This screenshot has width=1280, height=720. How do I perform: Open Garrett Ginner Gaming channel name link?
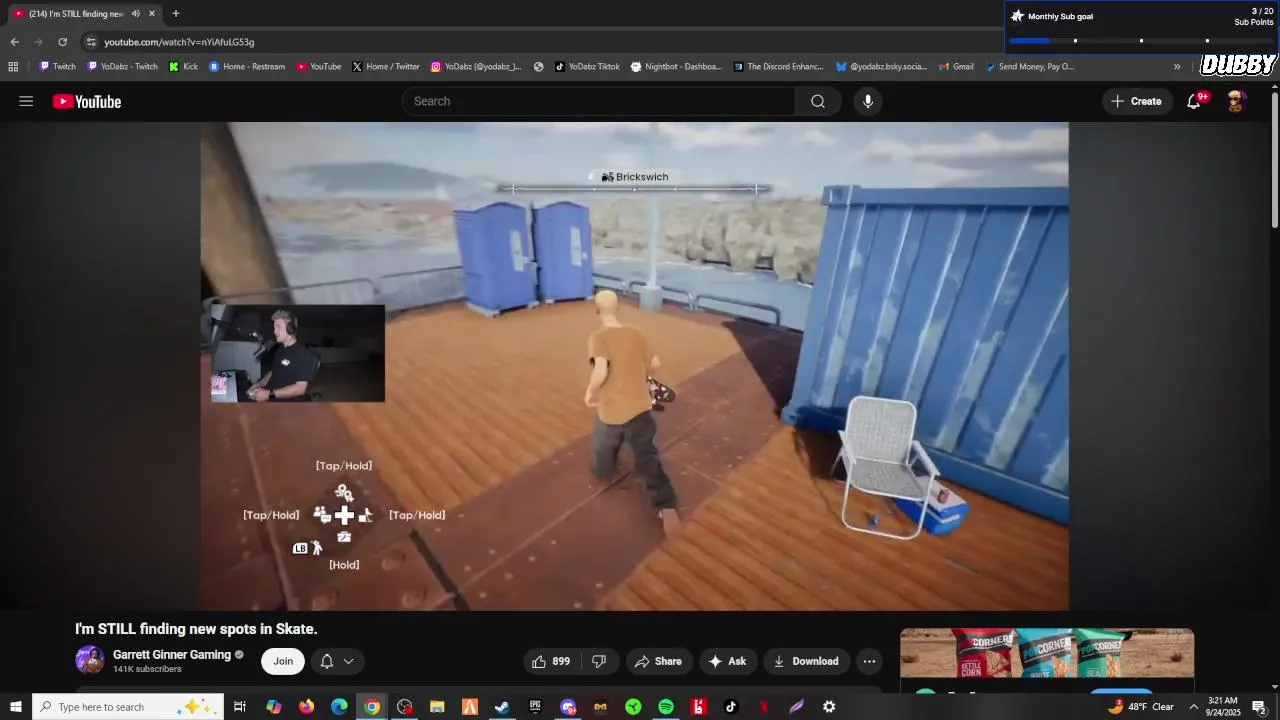pyautogui.click(x=171, y=655)
